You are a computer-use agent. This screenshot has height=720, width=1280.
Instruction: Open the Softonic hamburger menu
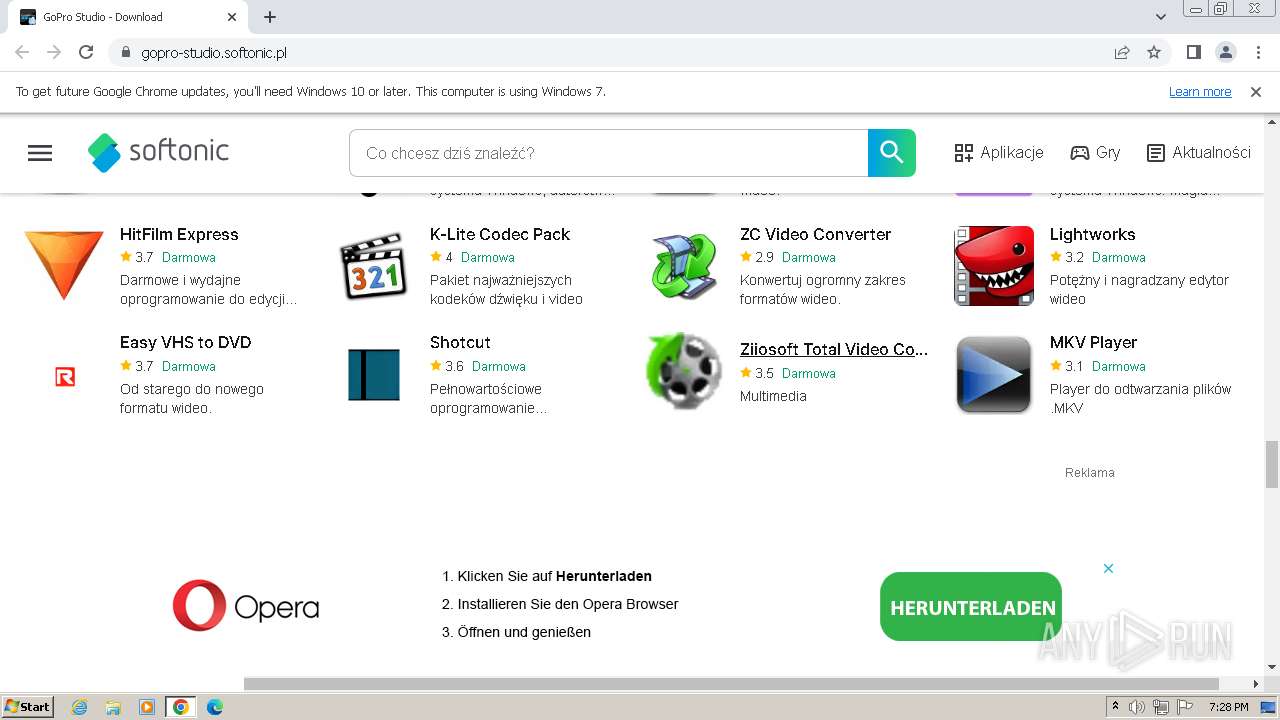pos(40,153)
